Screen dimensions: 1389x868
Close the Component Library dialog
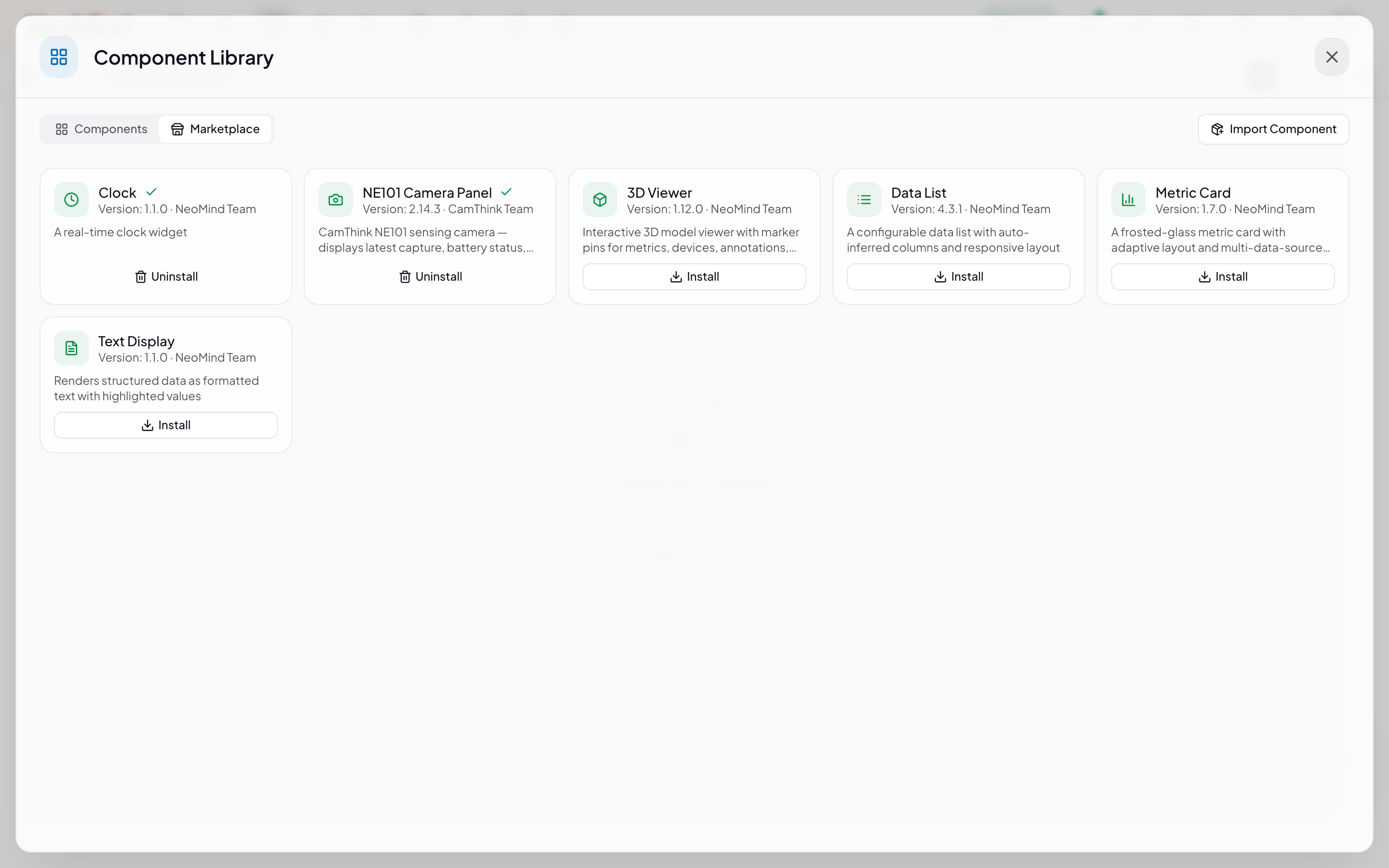point(1332,57)
